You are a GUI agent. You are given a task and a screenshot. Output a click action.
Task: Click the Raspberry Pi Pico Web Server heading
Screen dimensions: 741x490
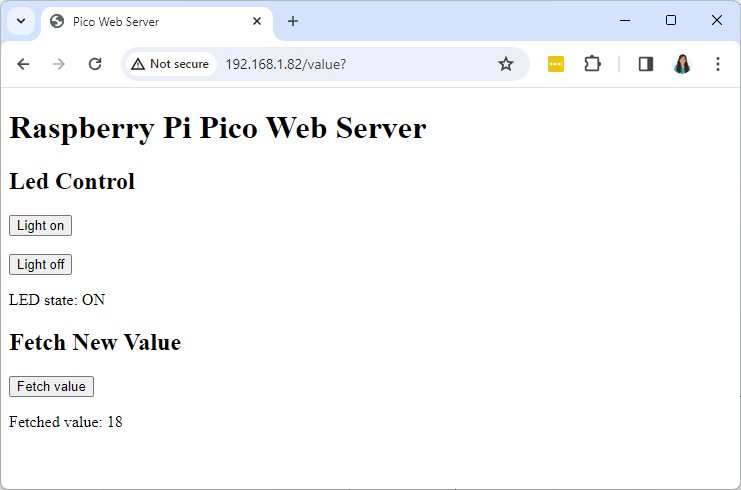pos(218,129)
